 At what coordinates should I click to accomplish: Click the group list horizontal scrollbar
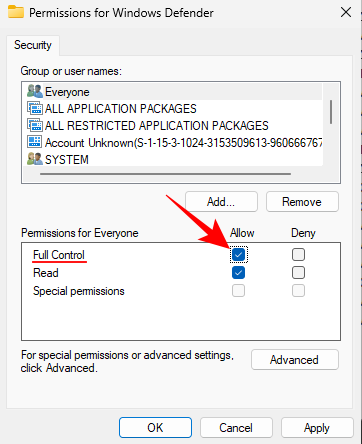point(165,174)
